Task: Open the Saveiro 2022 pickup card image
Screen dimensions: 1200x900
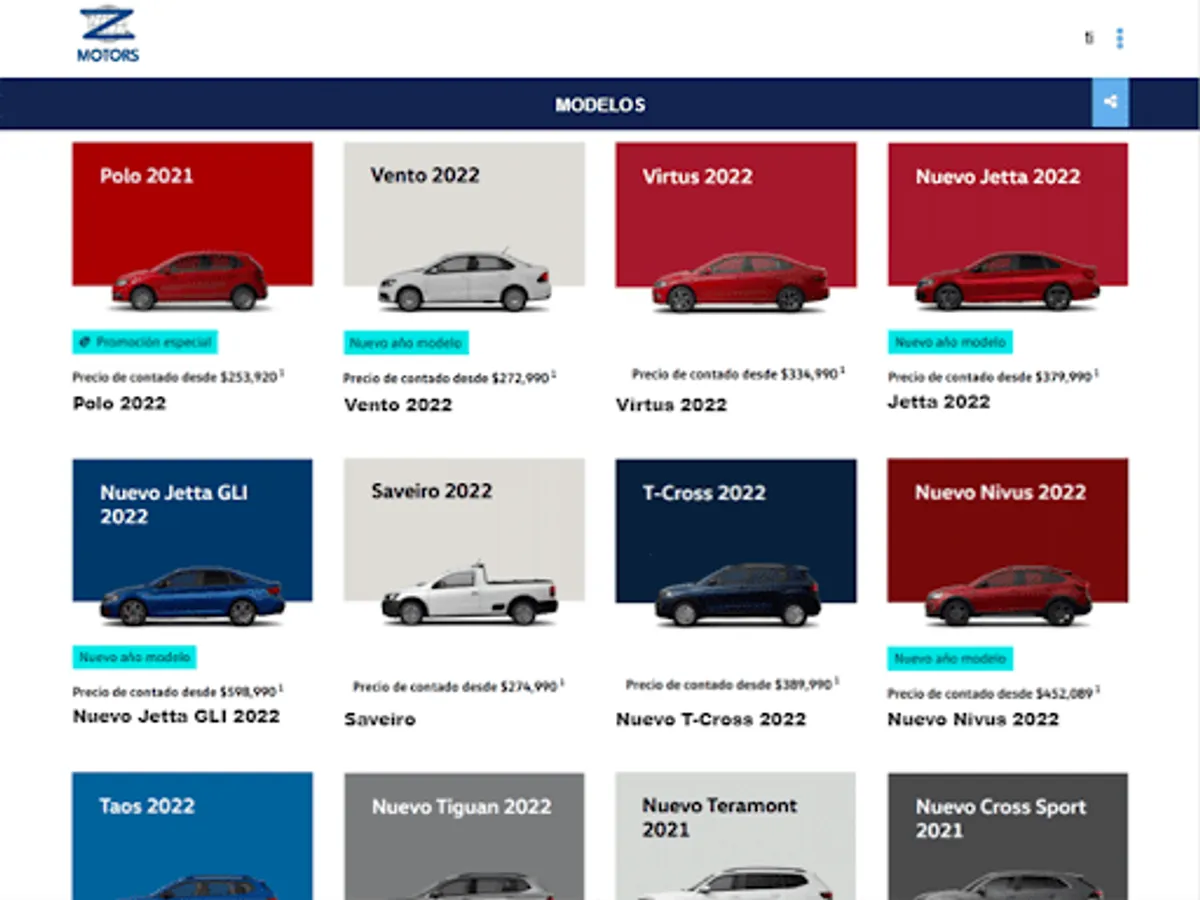Action: pyautogui.click(x=464, y=544)
